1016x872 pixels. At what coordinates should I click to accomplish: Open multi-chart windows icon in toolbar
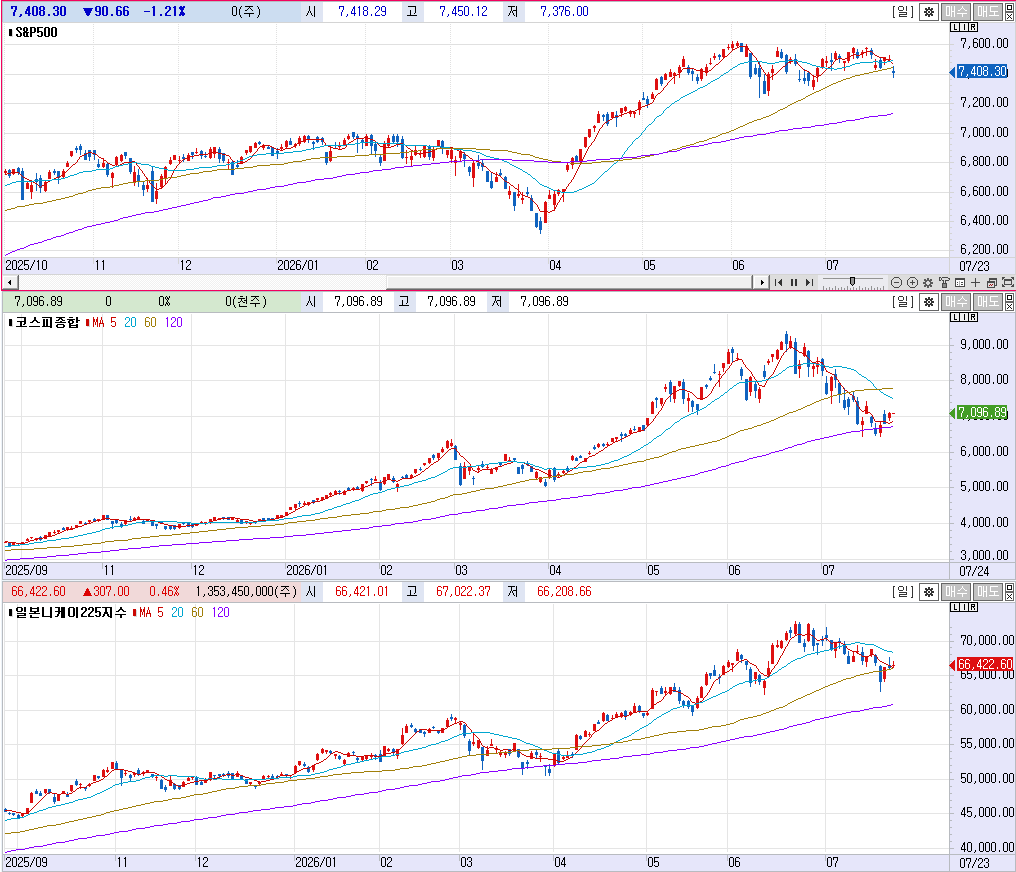(x=991, y=282)
